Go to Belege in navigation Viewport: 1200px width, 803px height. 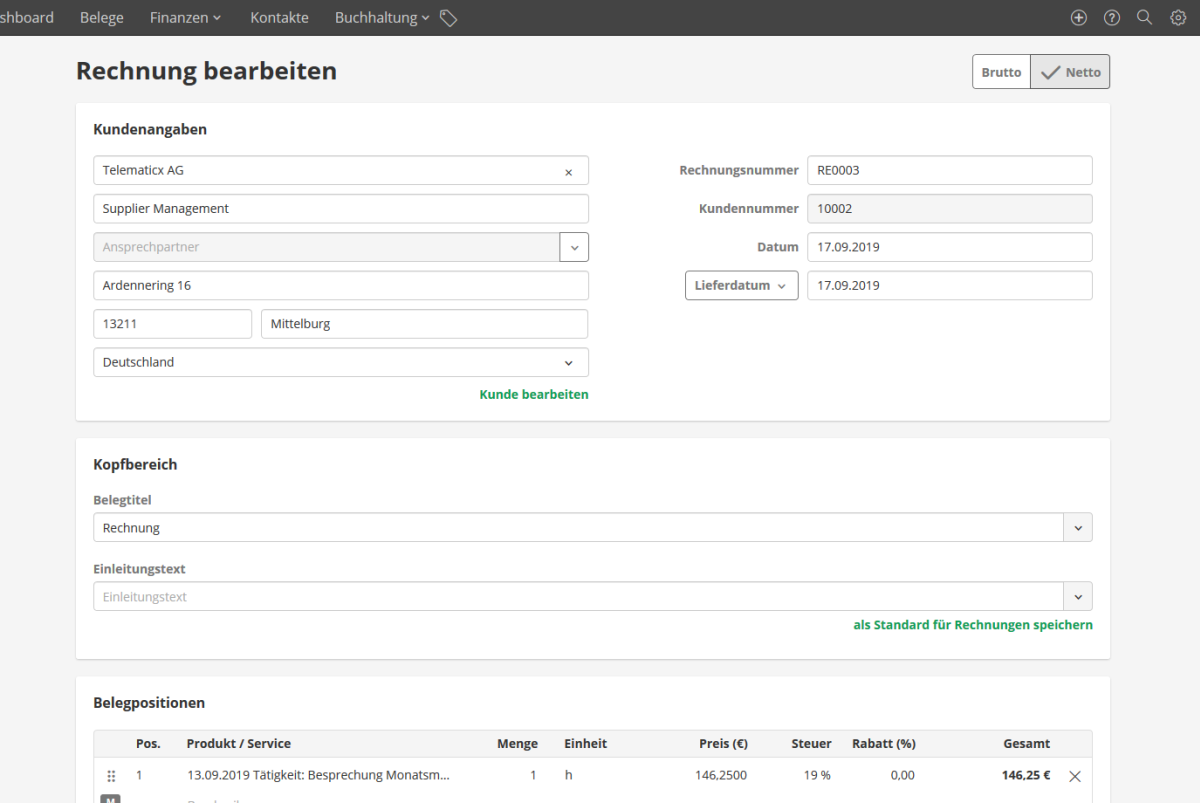pos(102,18)
